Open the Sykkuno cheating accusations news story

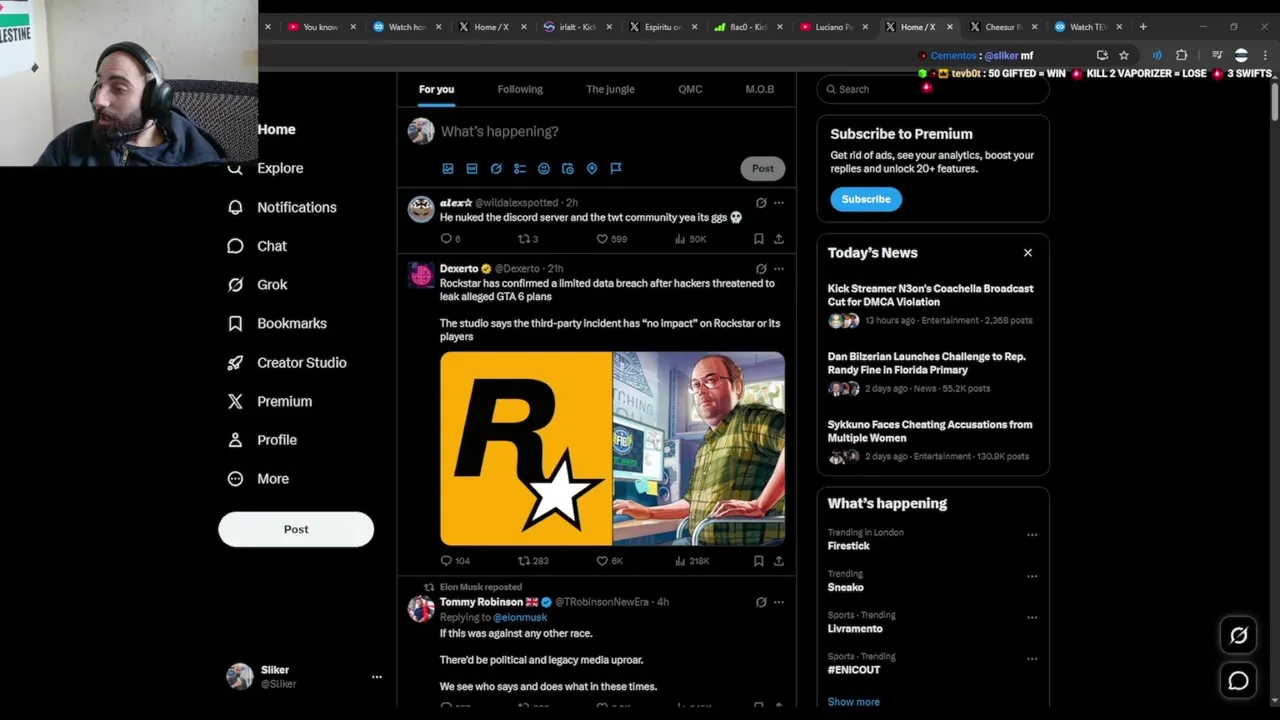932,441
